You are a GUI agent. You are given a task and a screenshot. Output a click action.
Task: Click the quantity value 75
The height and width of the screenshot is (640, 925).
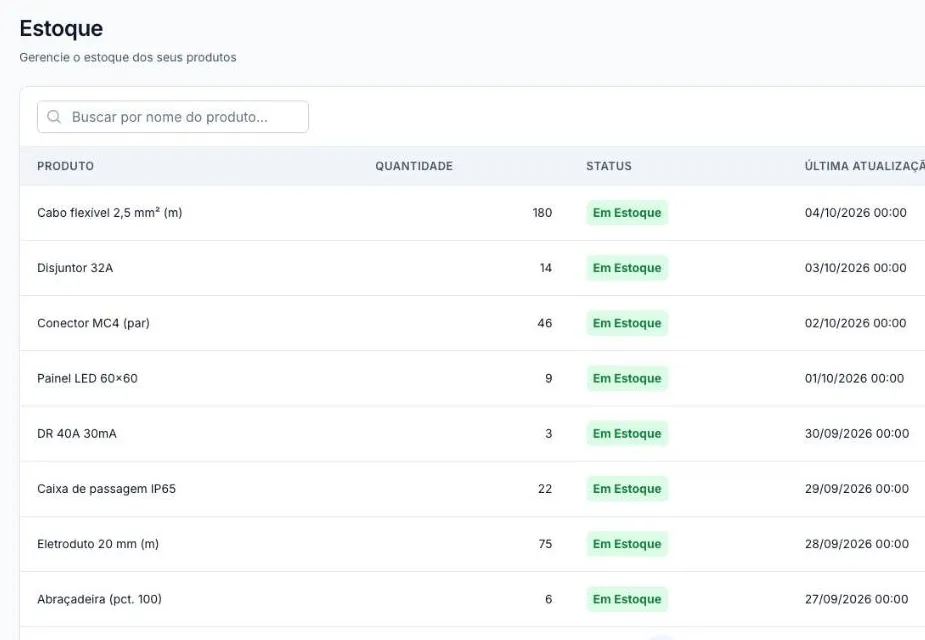[x=545, y=544]
